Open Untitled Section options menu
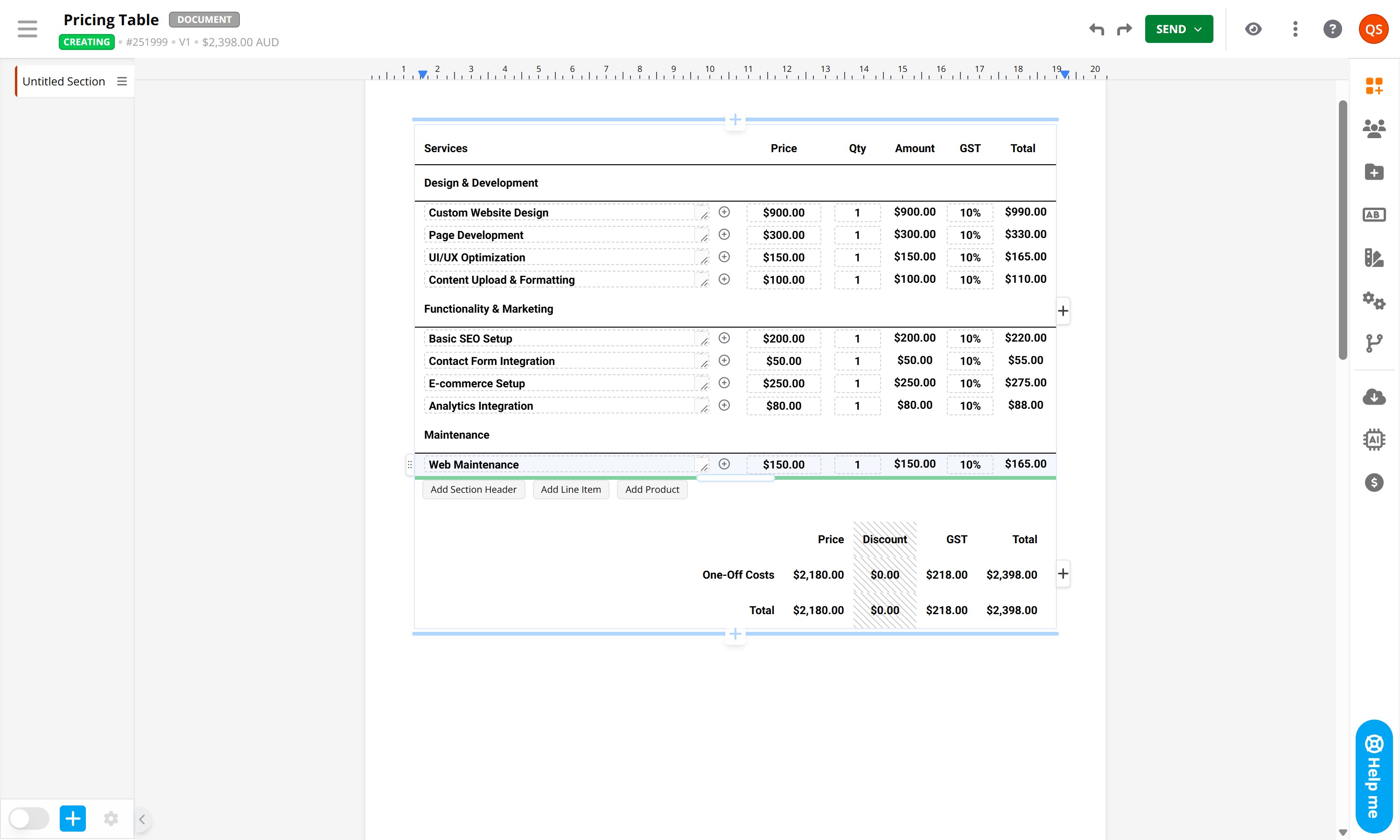 pos(122,82)
